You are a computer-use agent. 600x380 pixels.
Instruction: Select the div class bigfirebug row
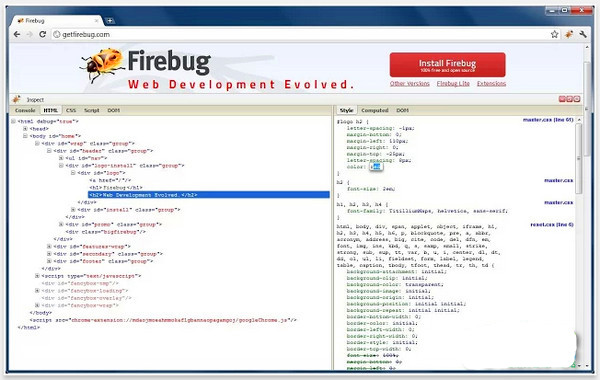click(x=106, y=232)
